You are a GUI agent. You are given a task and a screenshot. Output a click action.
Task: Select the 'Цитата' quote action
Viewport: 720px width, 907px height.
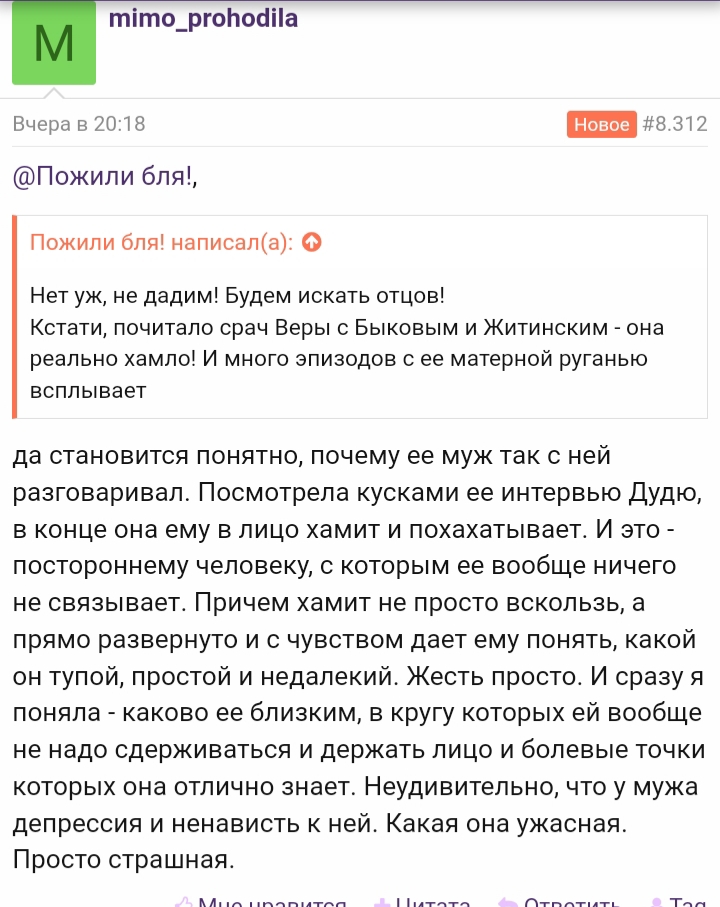[433, 902]
